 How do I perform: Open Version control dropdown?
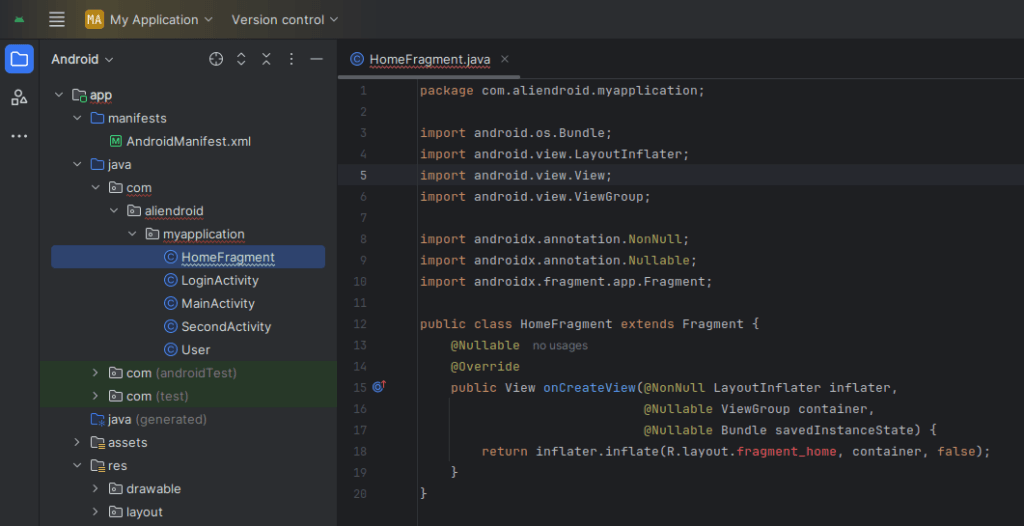(x=285, y=20)
